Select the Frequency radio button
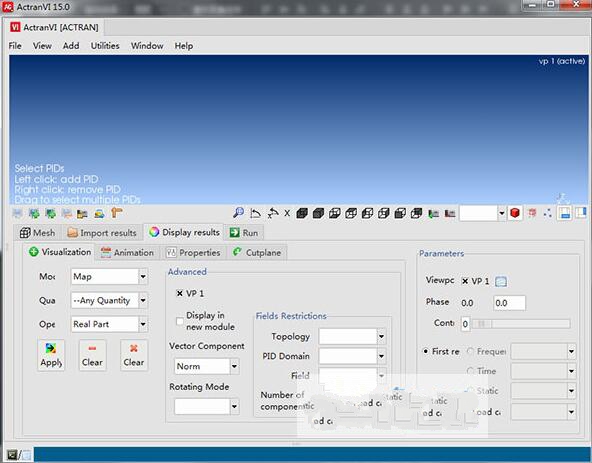Screen dimensions: 592x463 pos(470,351)
